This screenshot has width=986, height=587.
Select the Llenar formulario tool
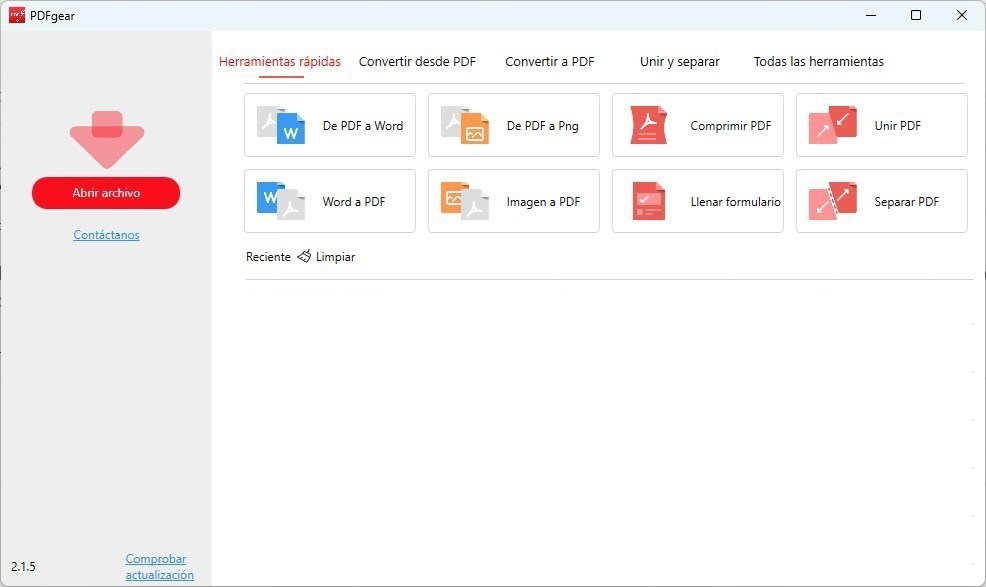point(697,201)
